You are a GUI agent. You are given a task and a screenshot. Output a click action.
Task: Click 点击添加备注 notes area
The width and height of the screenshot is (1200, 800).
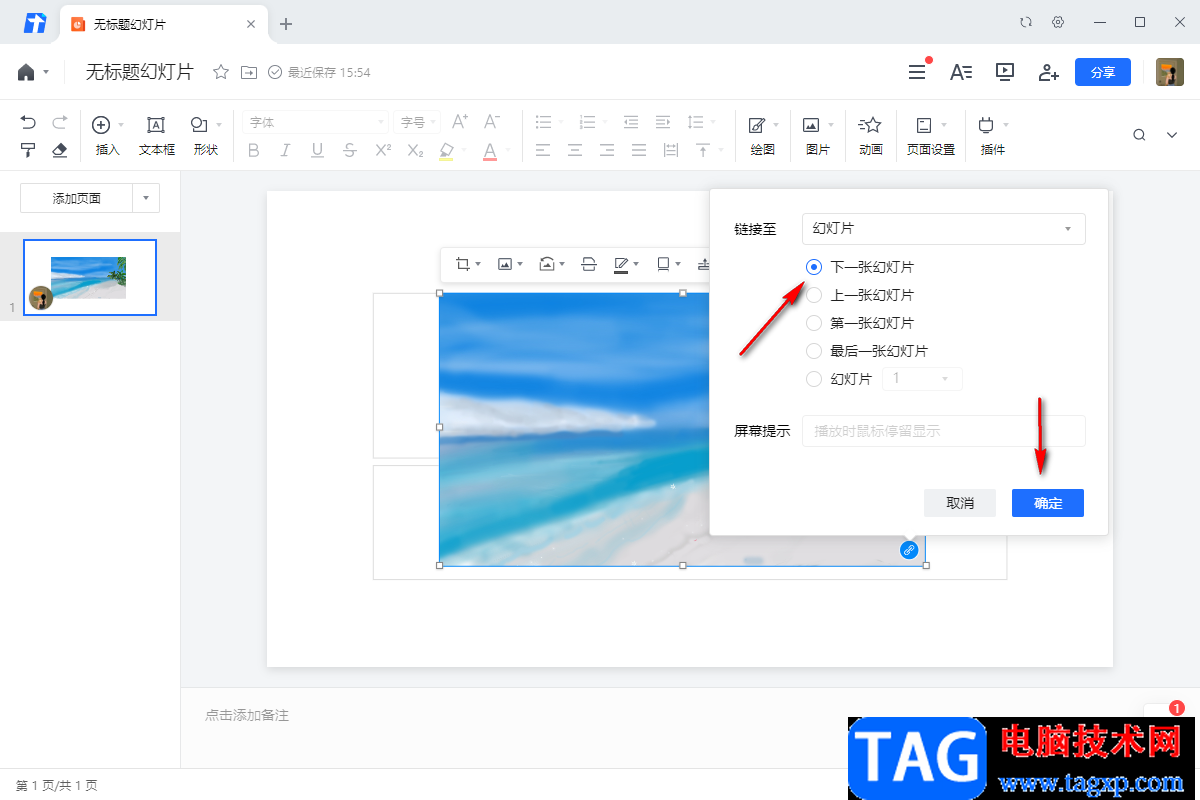pos(247,715)
